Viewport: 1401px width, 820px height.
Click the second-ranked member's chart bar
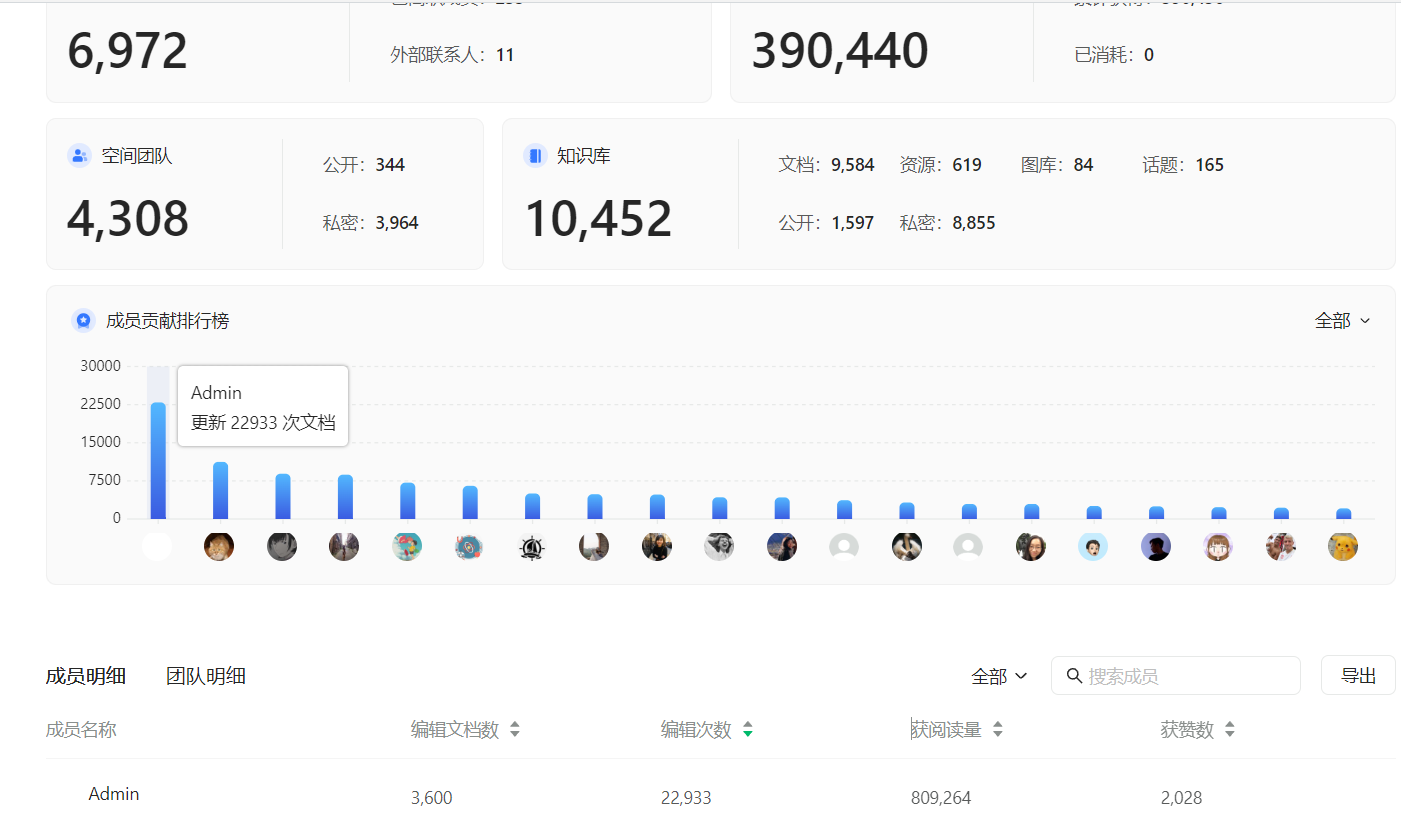[220, 490]
